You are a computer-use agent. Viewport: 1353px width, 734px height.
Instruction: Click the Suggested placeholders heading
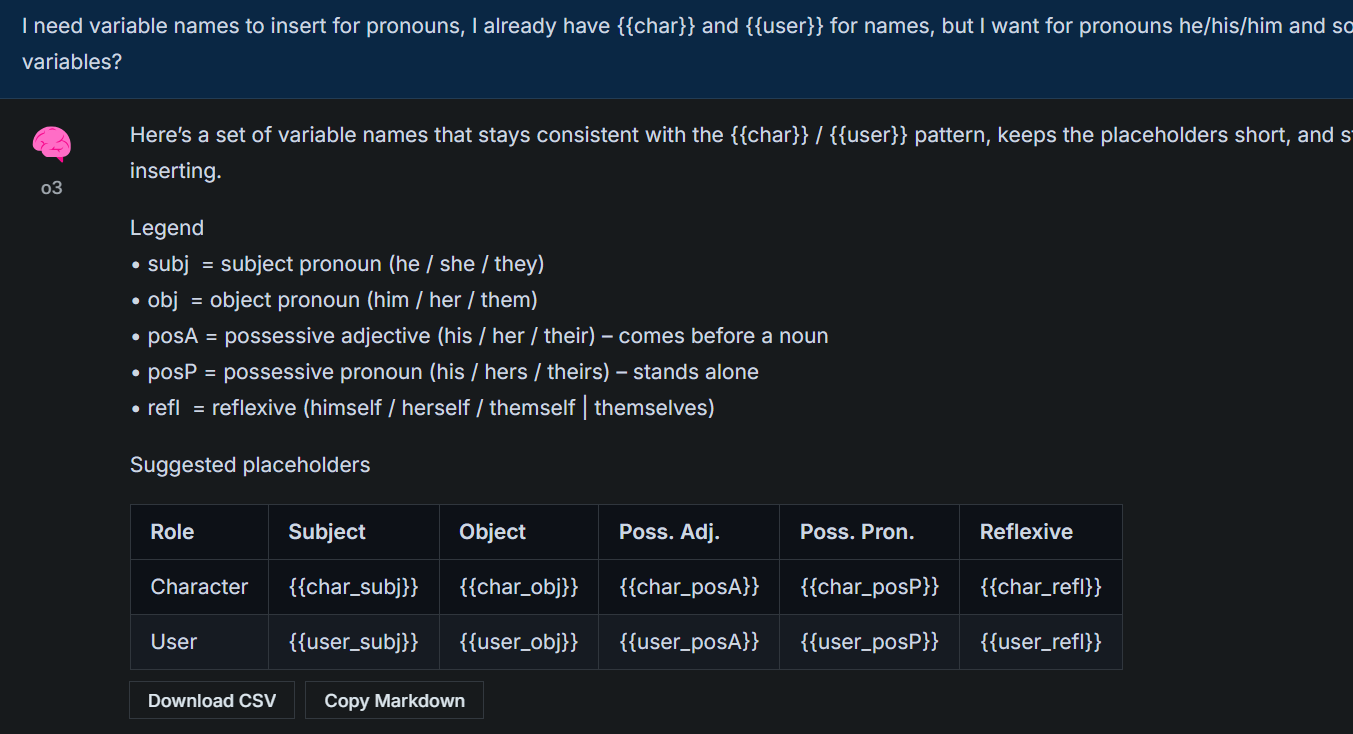tap(250, 465)
